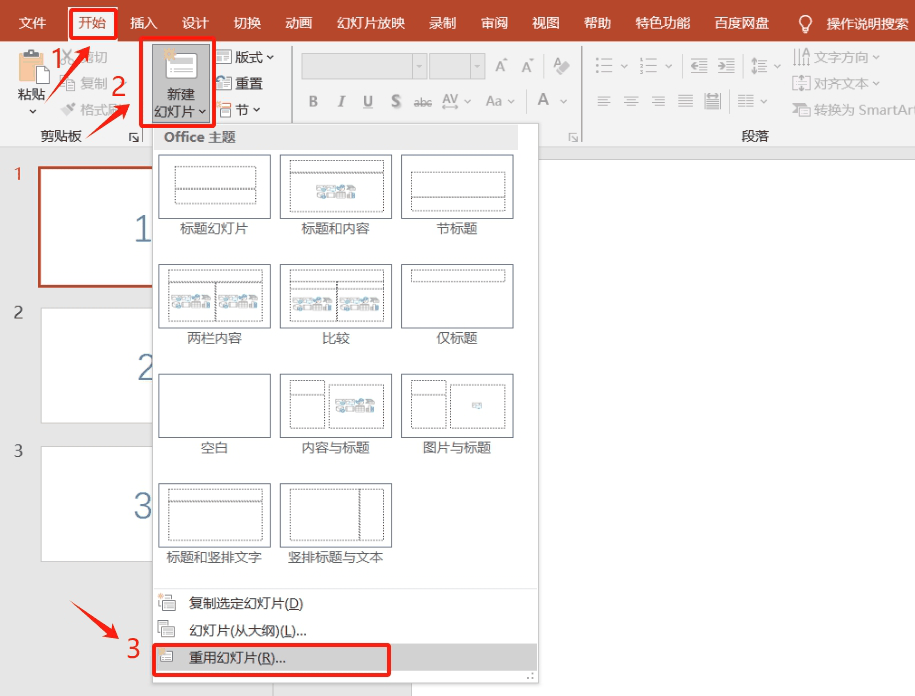Apply italic formatting
915x696 pixels.
[x=339, y=101]
